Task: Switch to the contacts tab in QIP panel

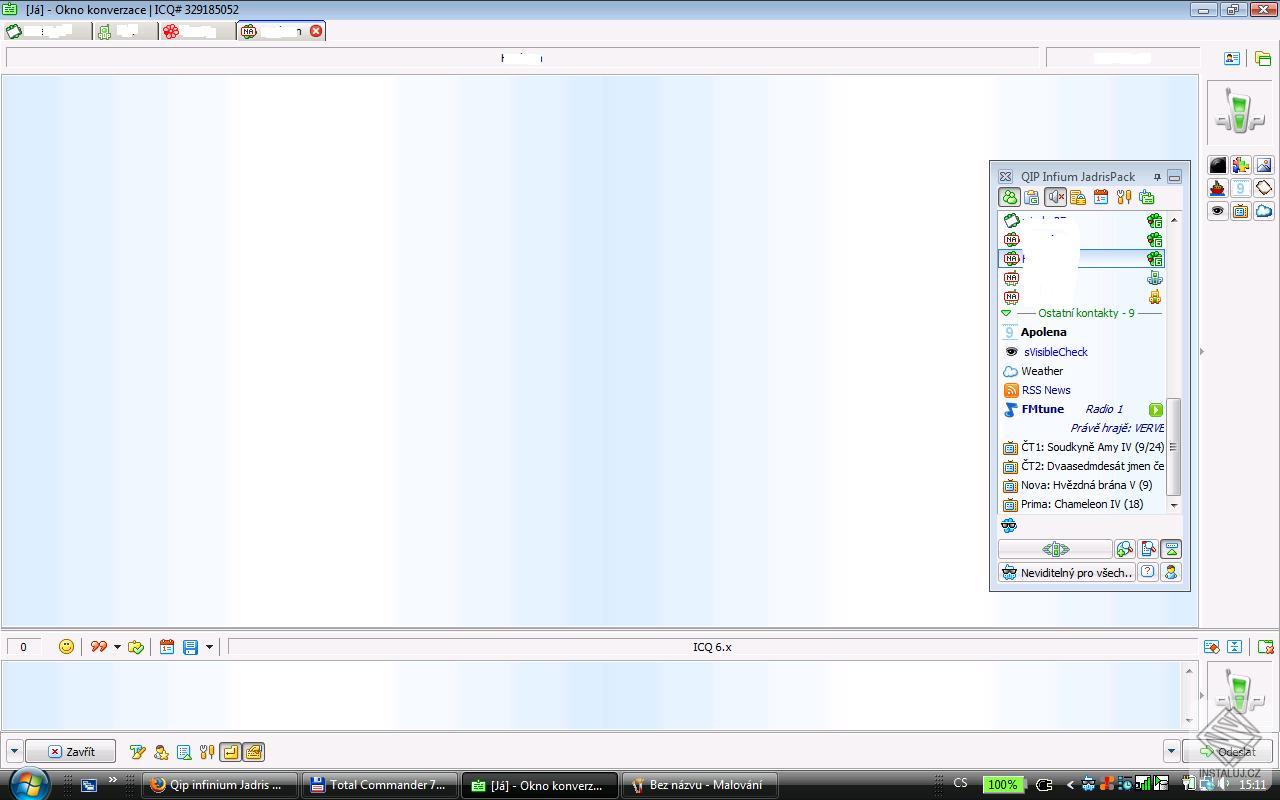Action: pos(1009,197)
